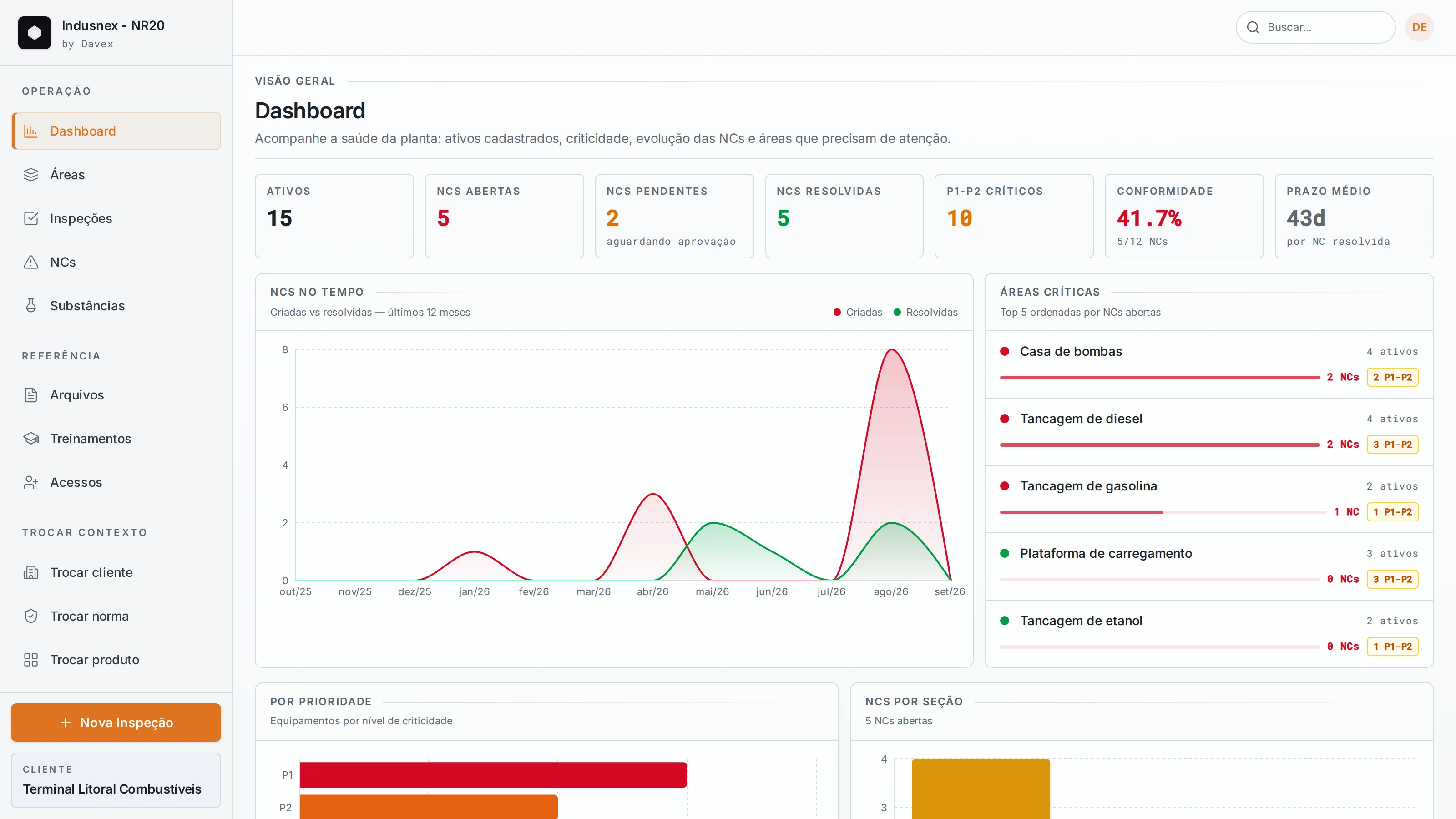Open the Cliente Terminal Litoral Combustíveis card

coord(116,780)
